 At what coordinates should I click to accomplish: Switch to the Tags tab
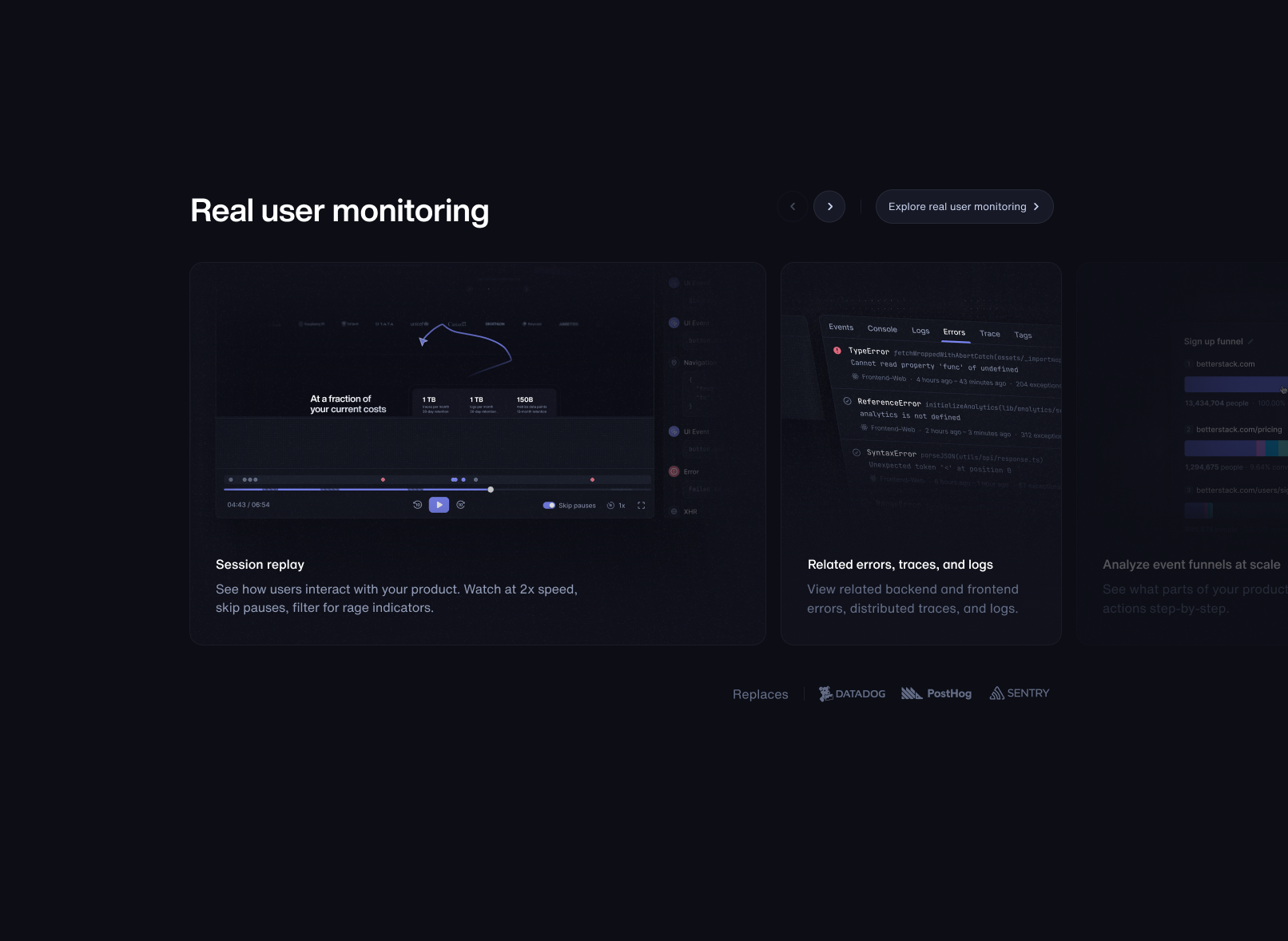point(1023,336)
